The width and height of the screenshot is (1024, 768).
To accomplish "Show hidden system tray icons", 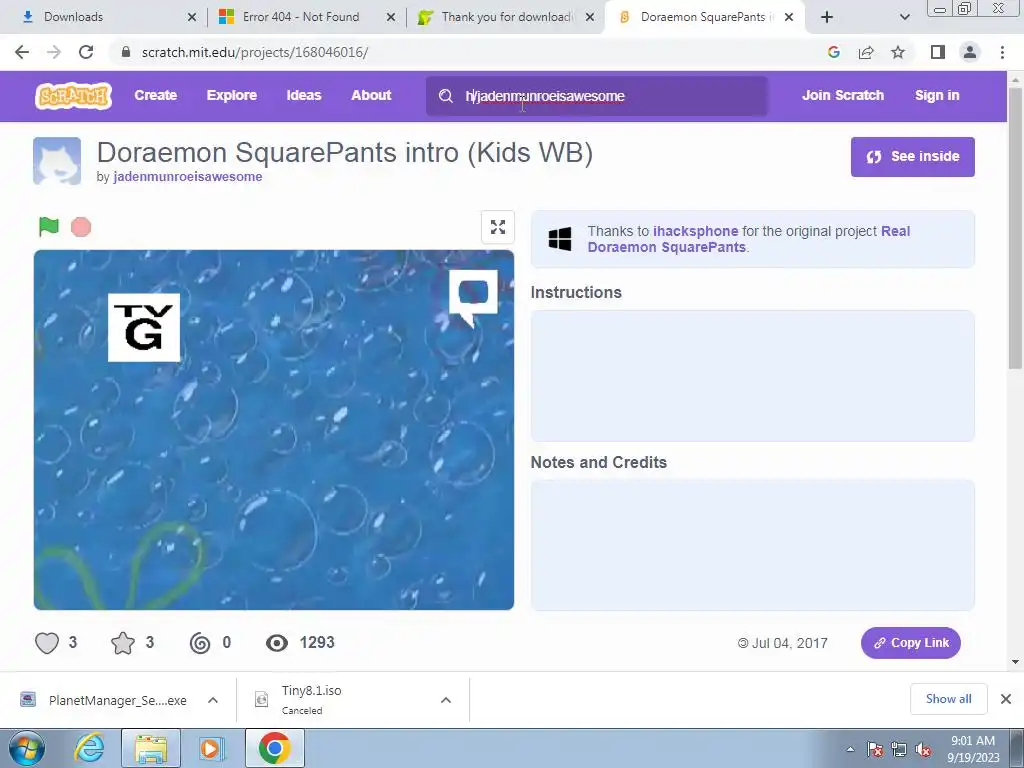I will [x=850, y=749].
